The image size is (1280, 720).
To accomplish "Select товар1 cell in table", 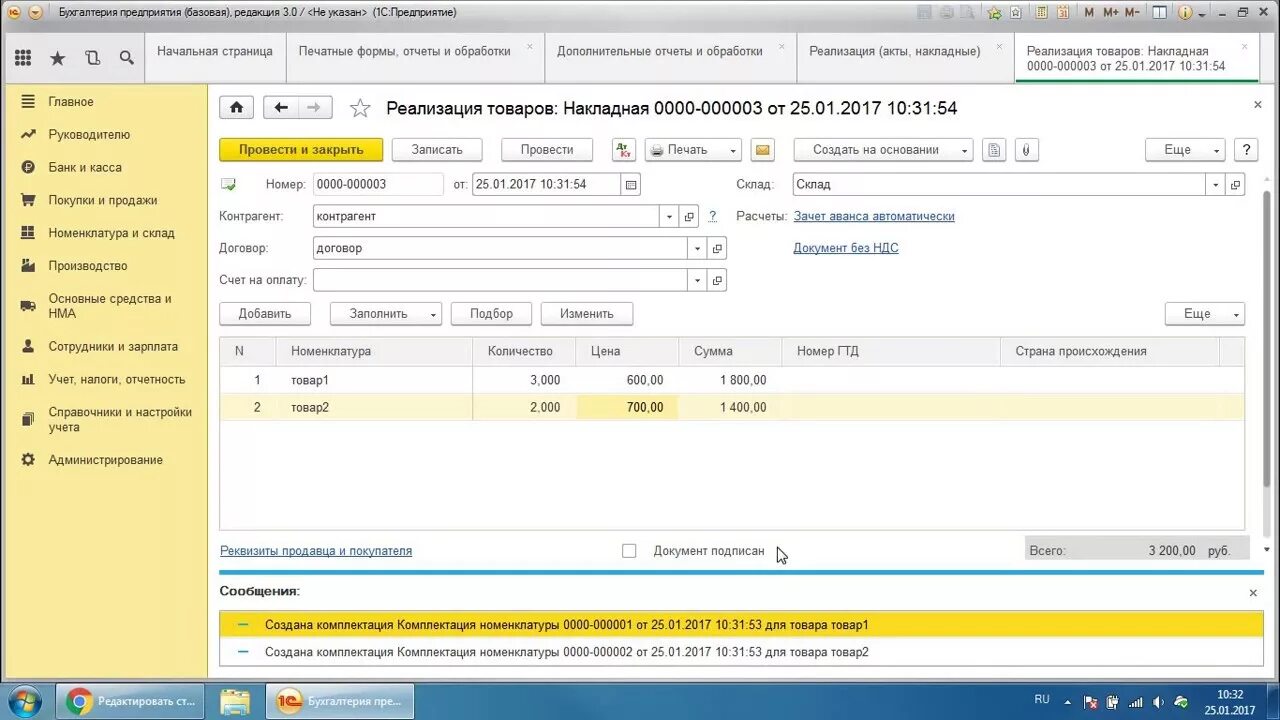I will coord(376,380).
